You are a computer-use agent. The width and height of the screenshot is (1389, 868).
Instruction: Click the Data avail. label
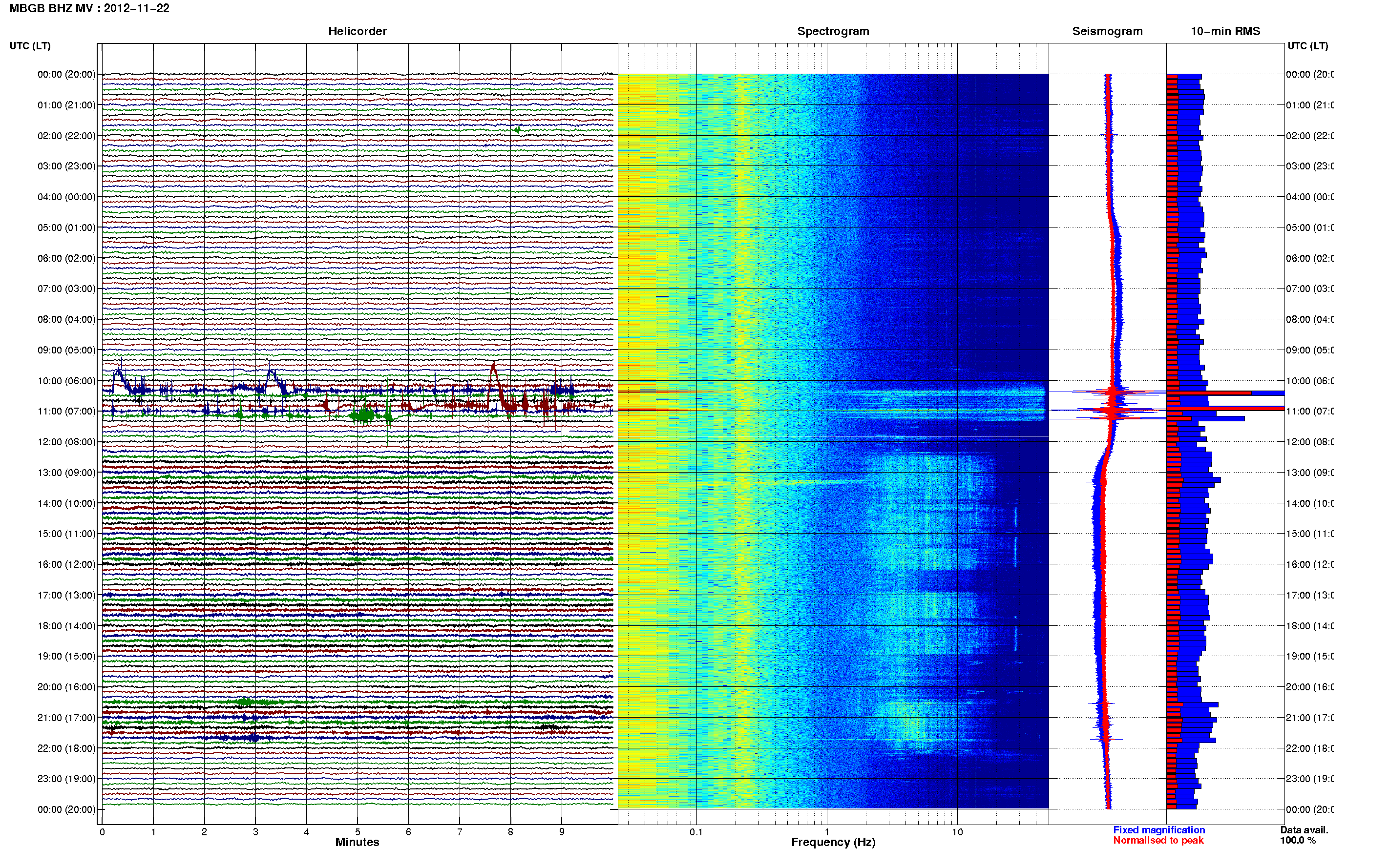(x=1304, y=830)
